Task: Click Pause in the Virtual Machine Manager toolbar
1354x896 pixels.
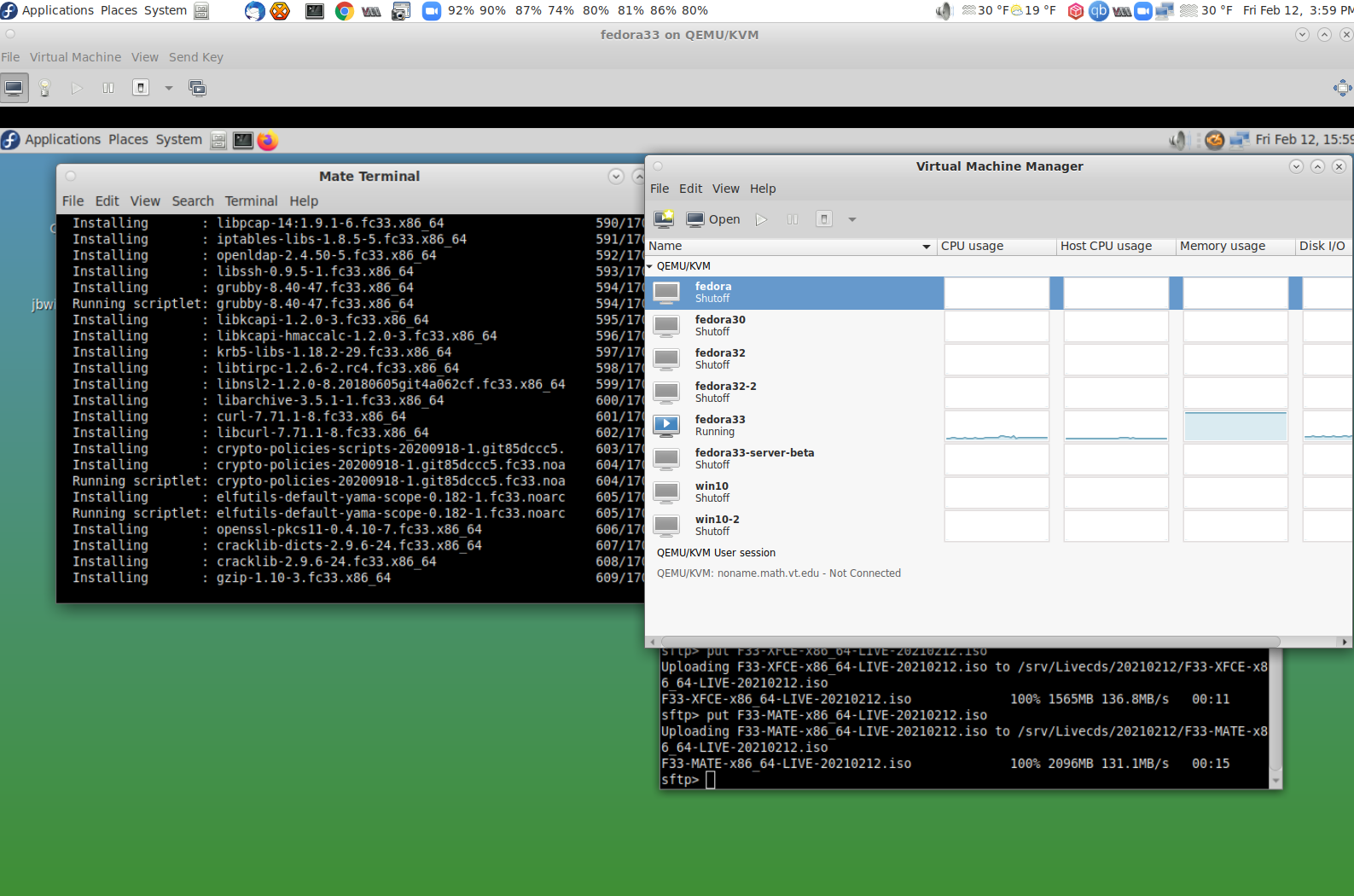Action: coord(793,219)
